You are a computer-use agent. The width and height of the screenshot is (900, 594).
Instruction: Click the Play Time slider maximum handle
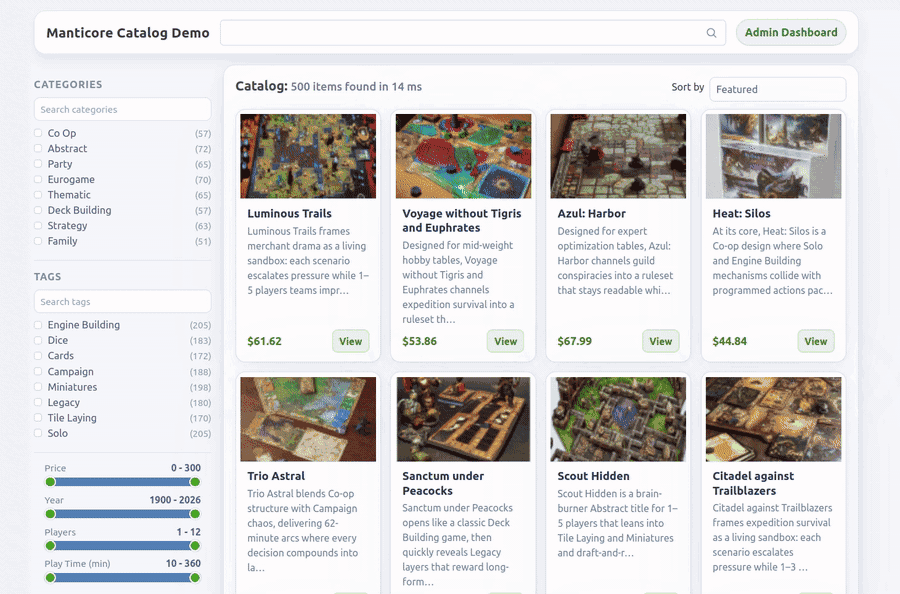(x=195, y=577)
